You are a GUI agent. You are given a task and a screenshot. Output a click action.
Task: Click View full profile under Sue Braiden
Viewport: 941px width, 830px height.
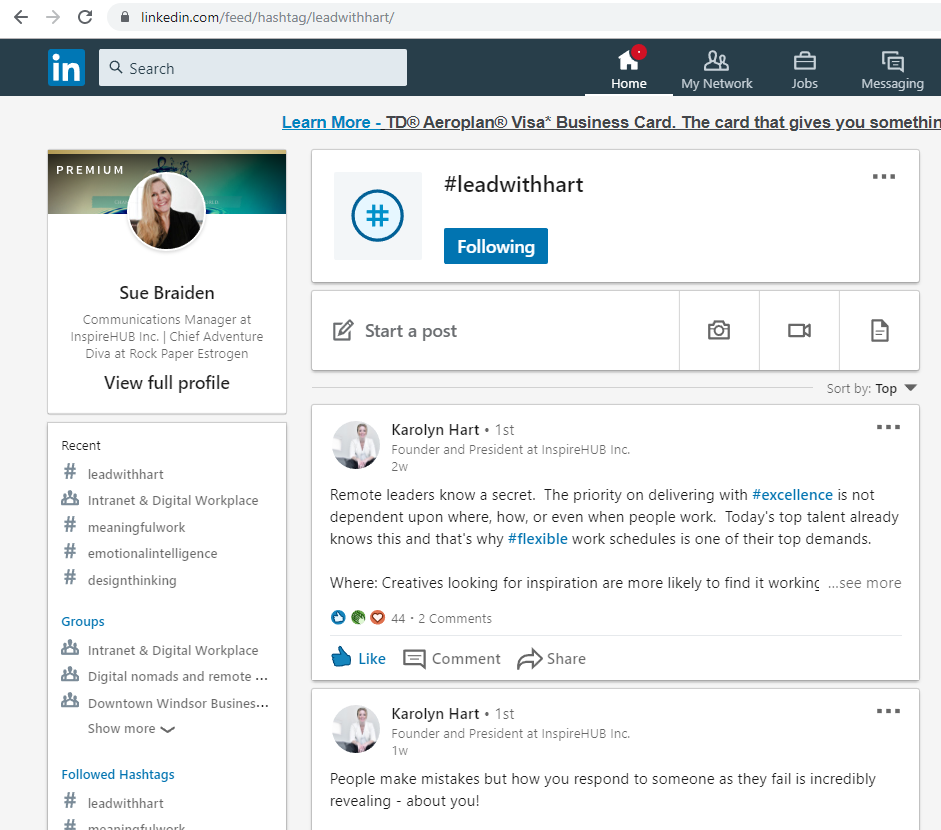pyautogui.click(x=166, y=383)
